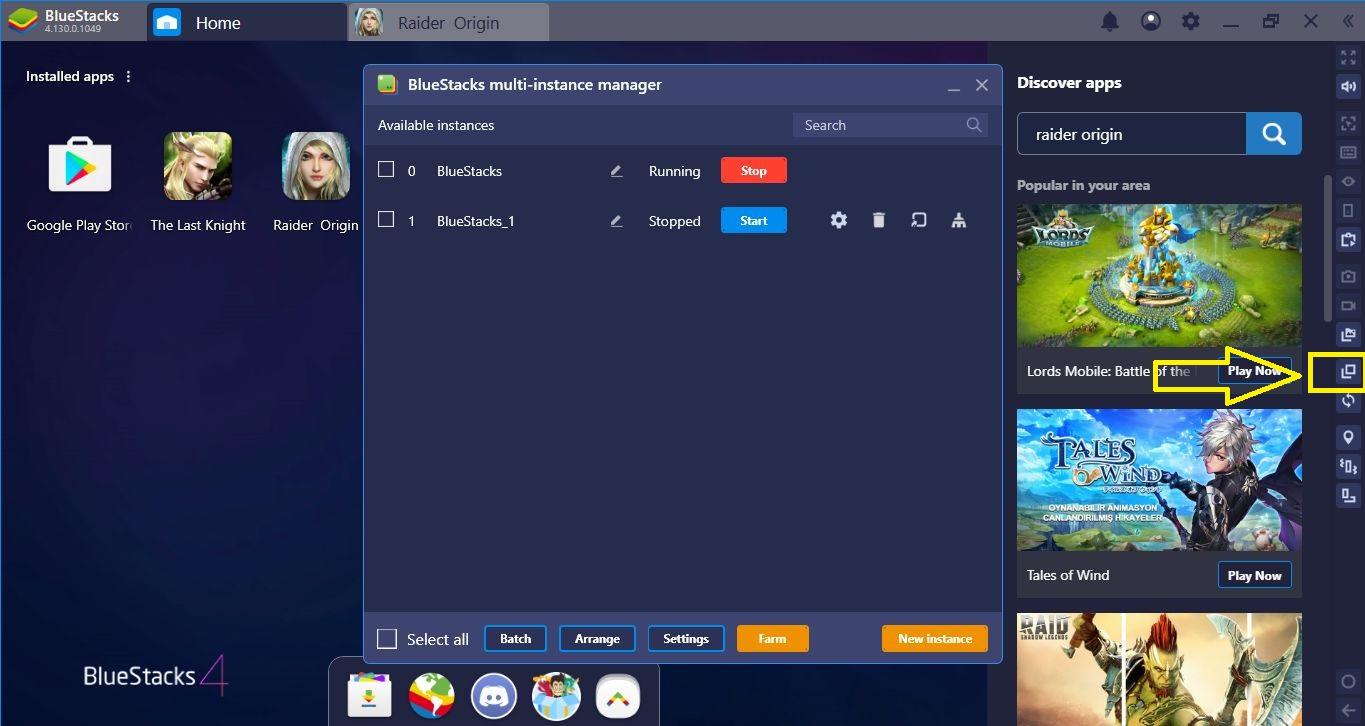Viewport: 1365px width, 726px height.
Task: Click the Batch button
Action: [516, 639]
